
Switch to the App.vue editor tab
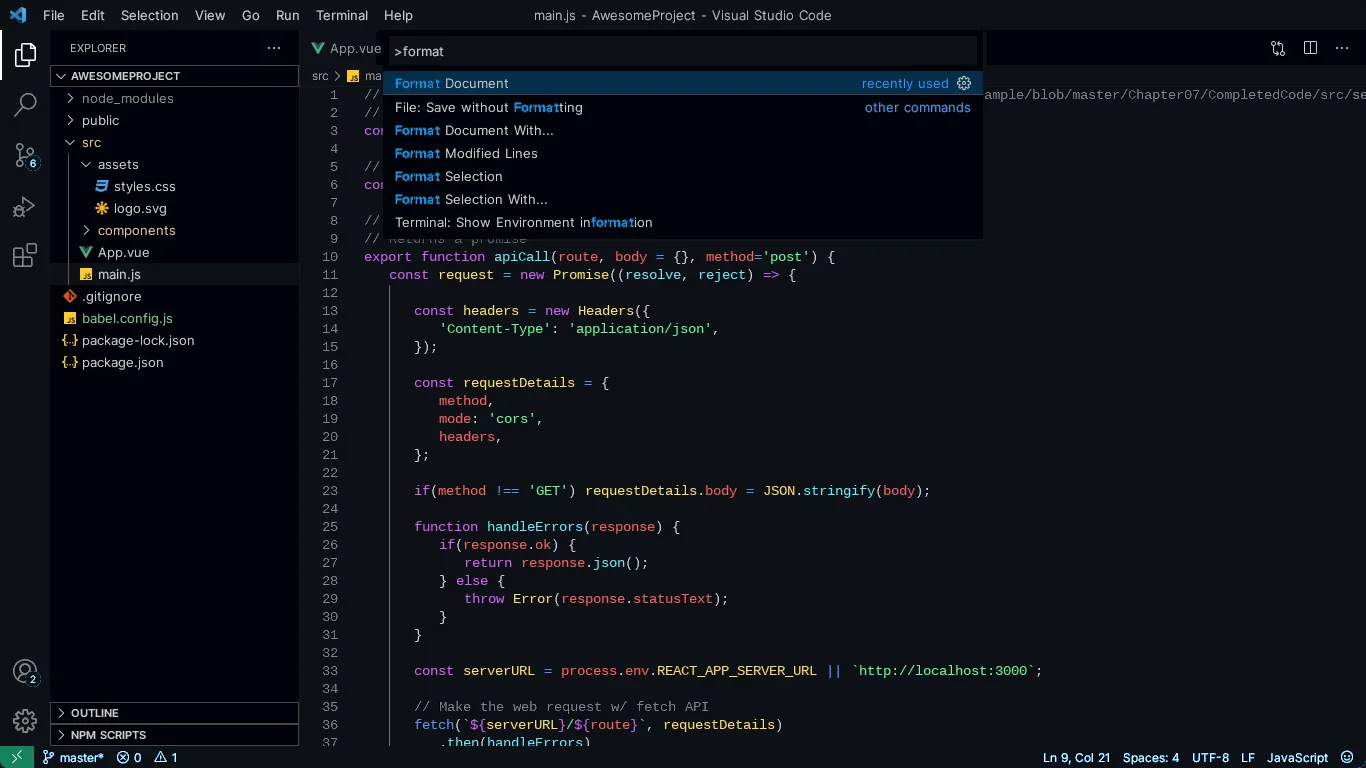(345, 48)
